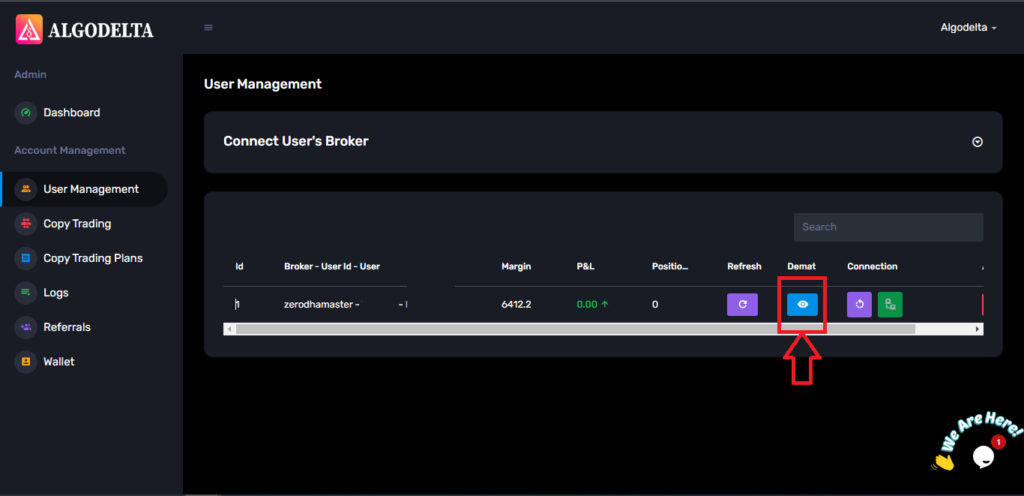Screen dimensions: 1024x496
Task: Click the scrollbar right arrow
Action: [x=978, y=330]
